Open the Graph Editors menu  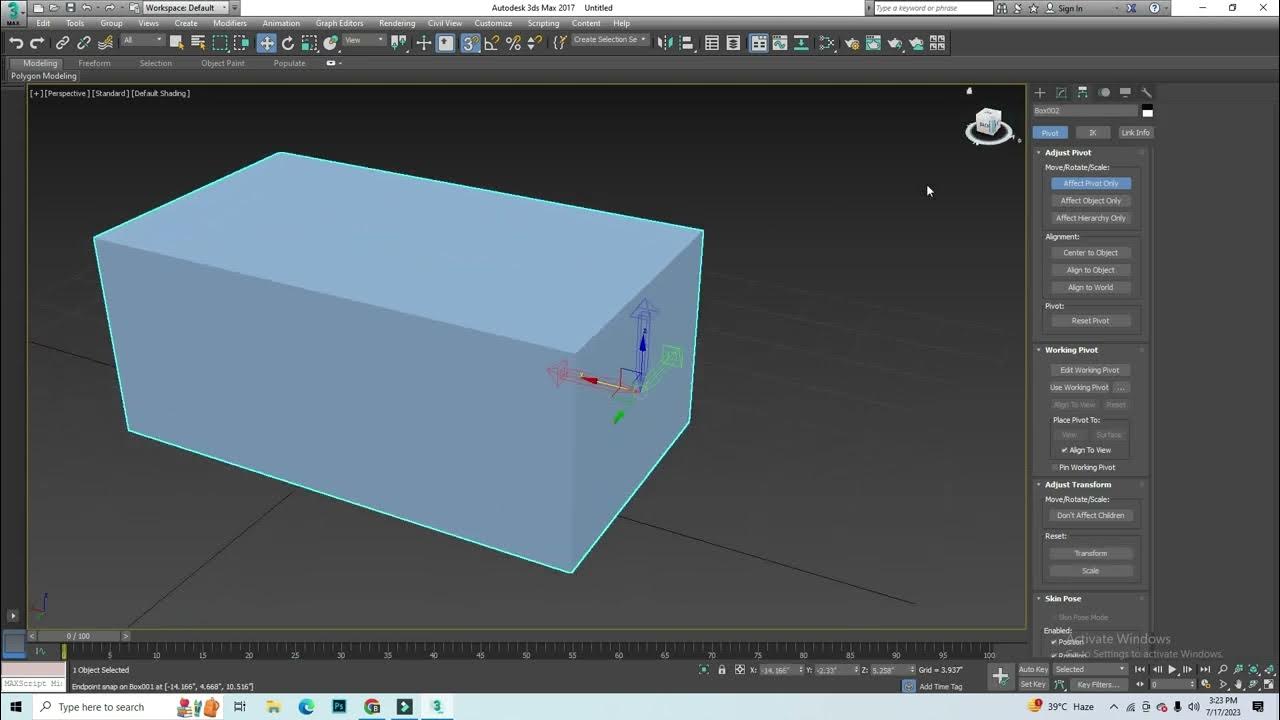339,23
